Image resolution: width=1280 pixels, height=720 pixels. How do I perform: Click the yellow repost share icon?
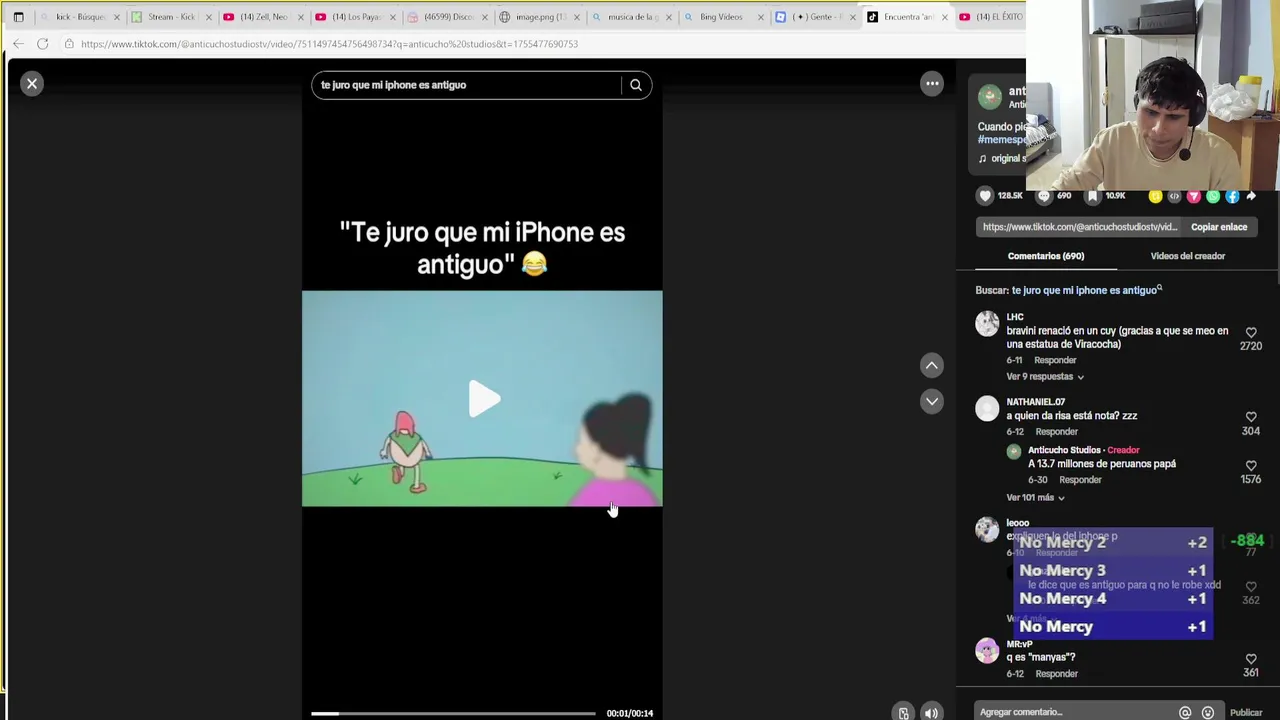tap(1155, 196)
